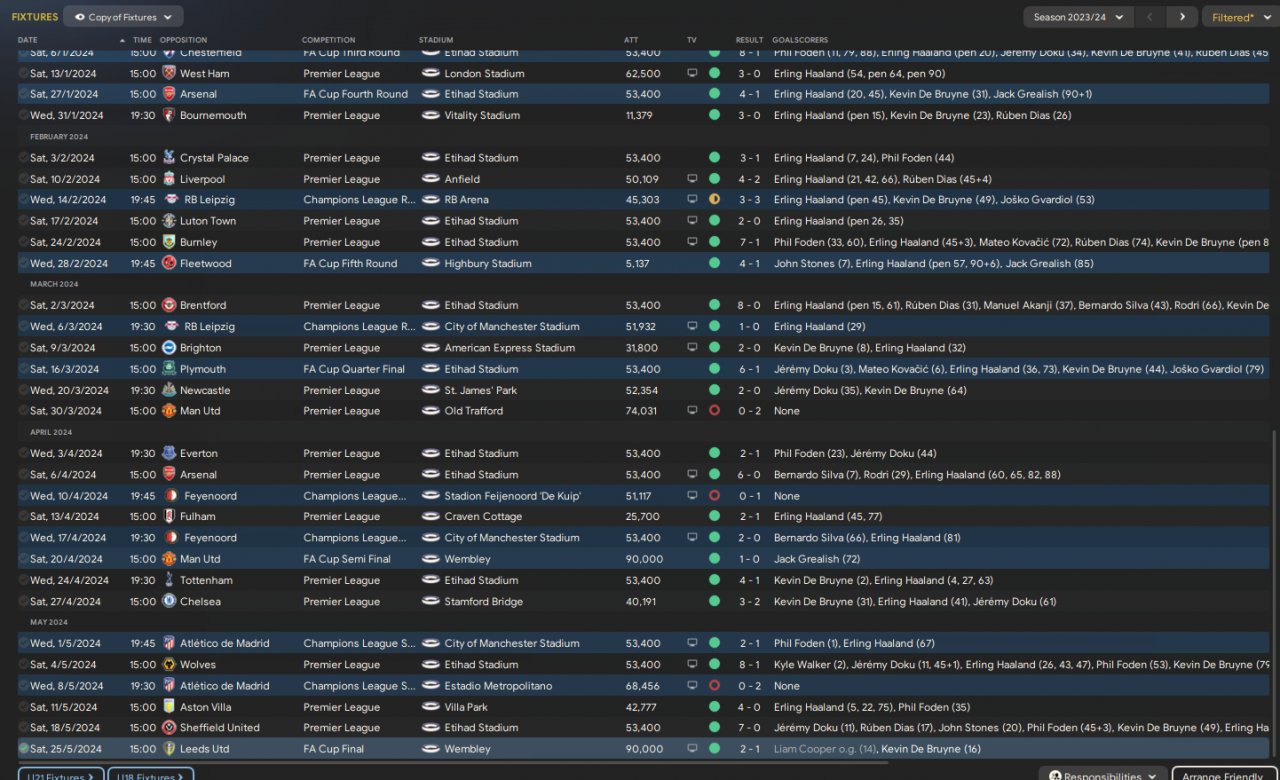The width and height of the screenshot is (1280, 780).
Task: Click the Brighton club badge
Action: click(x=169, y=348)
